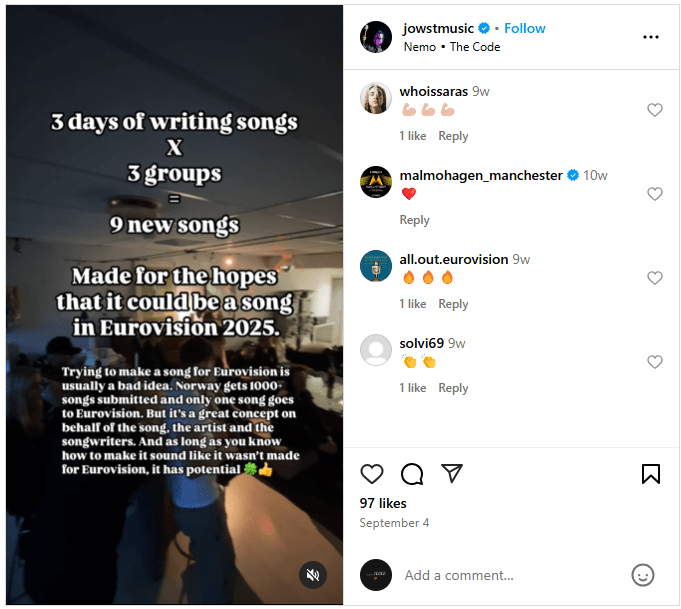
Task: View the 97 likes list
Action: [x=383, y=503]
